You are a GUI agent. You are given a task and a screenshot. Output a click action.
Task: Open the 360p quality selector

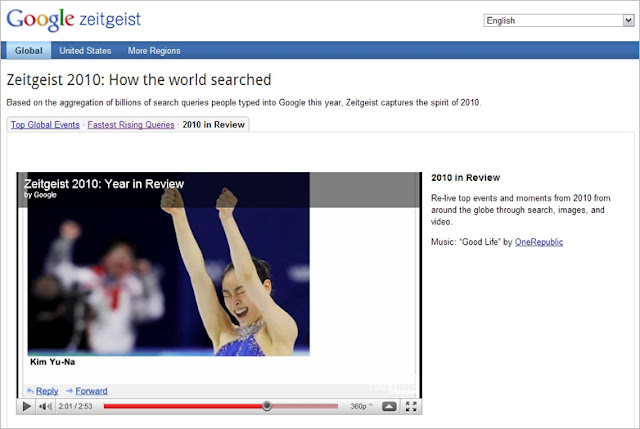(361, 407)
